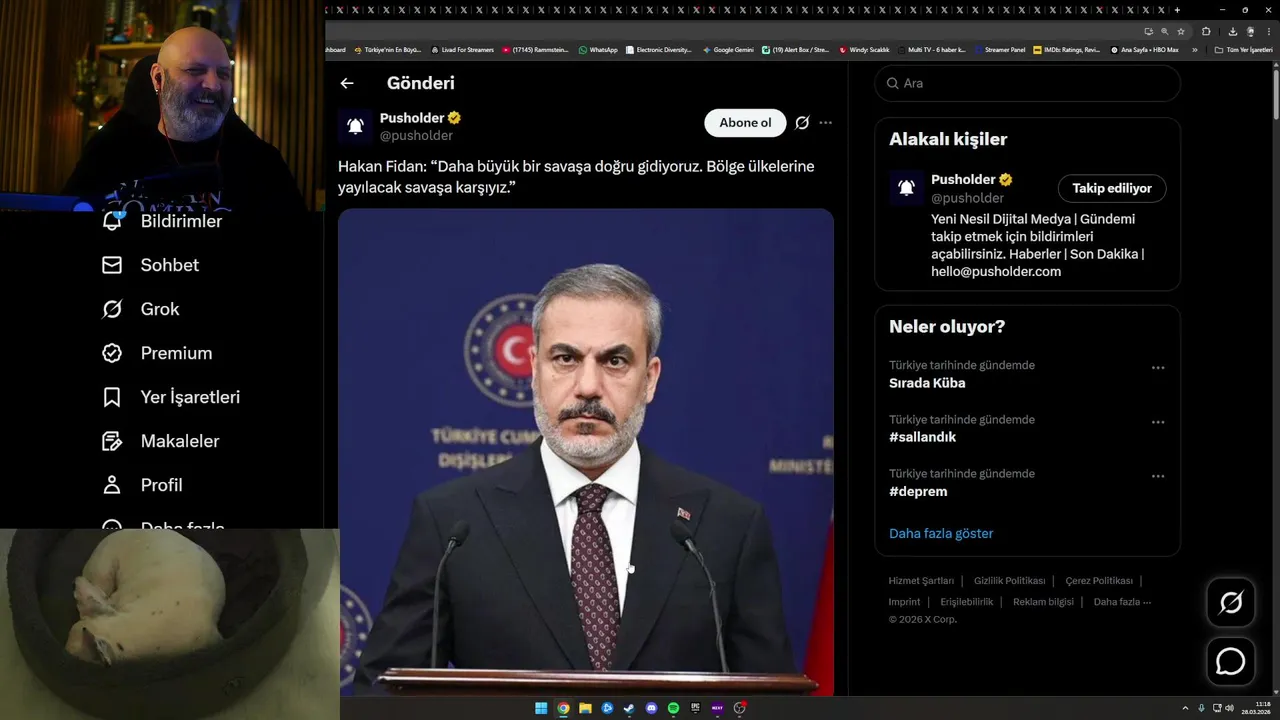Image resolution: width=1280 pixels, height=720 pixels.
Task: Open the Livad For Streamers bookmark
Action: pyautogui.click(x=462, y=49)
